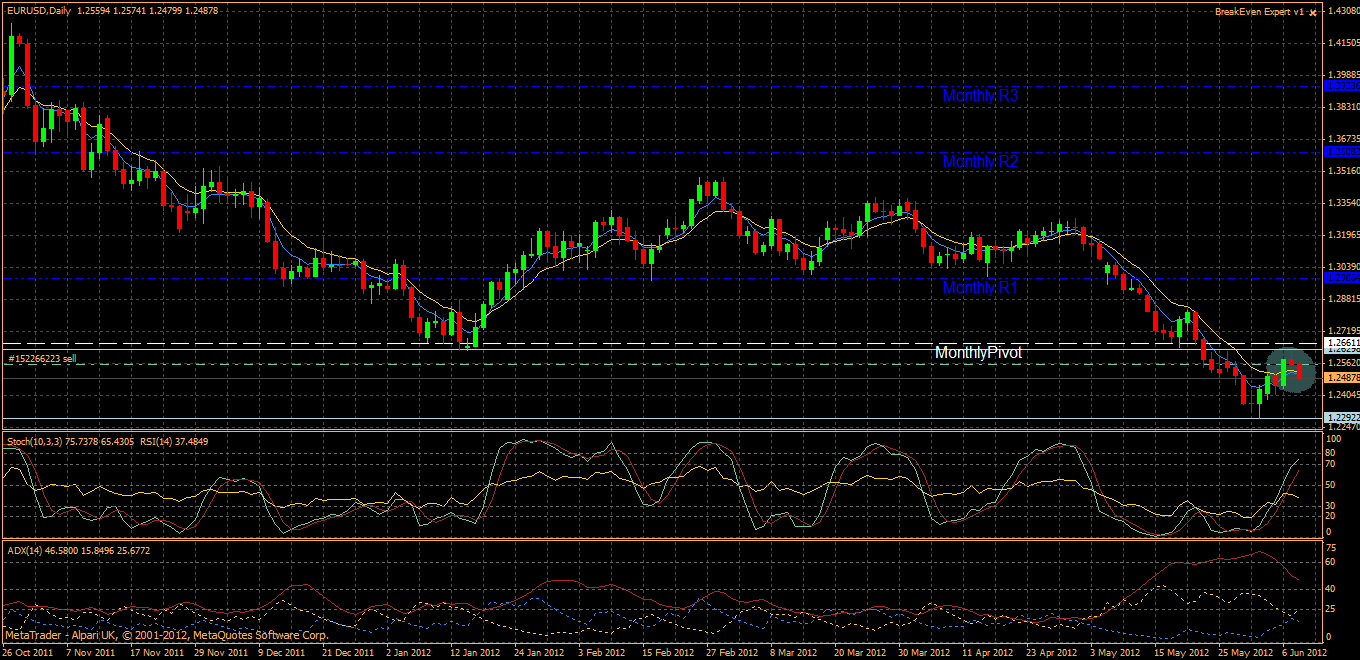Click the Stoch(10,3,3) indicator label
The height and width of the screenshot is (660, 1360).
[34, 441]
